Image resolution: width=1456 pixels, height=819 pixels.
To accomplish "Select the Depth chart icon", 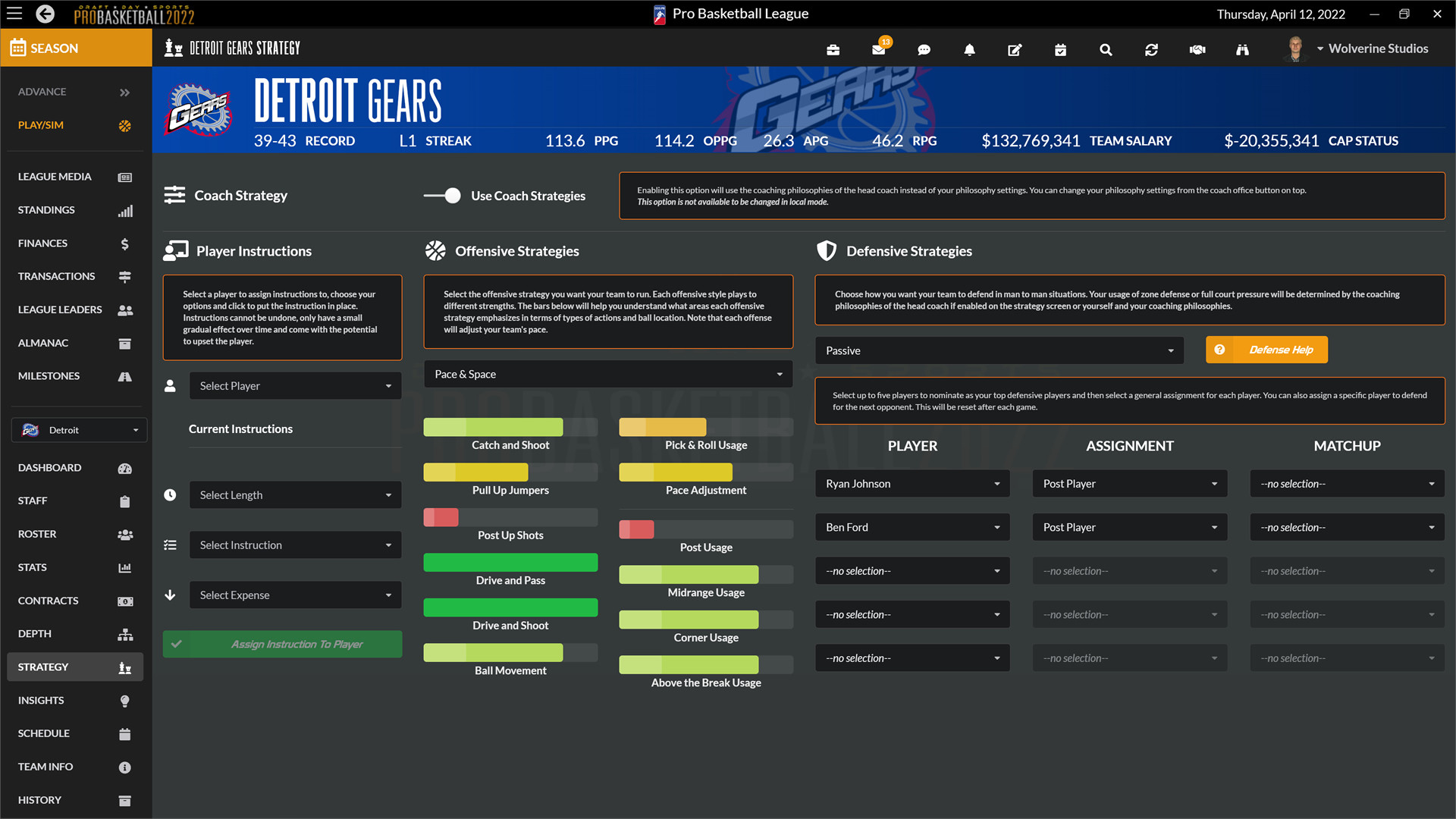I will 124,633.
